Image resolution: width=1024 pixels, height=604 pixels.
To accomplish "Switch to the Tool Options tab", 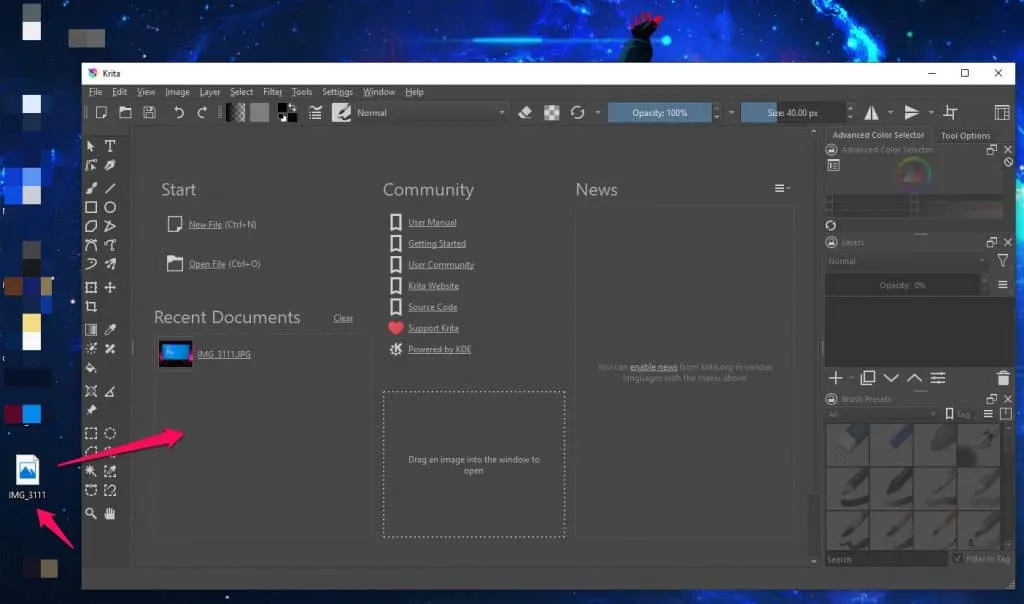I will coord(965,136).
